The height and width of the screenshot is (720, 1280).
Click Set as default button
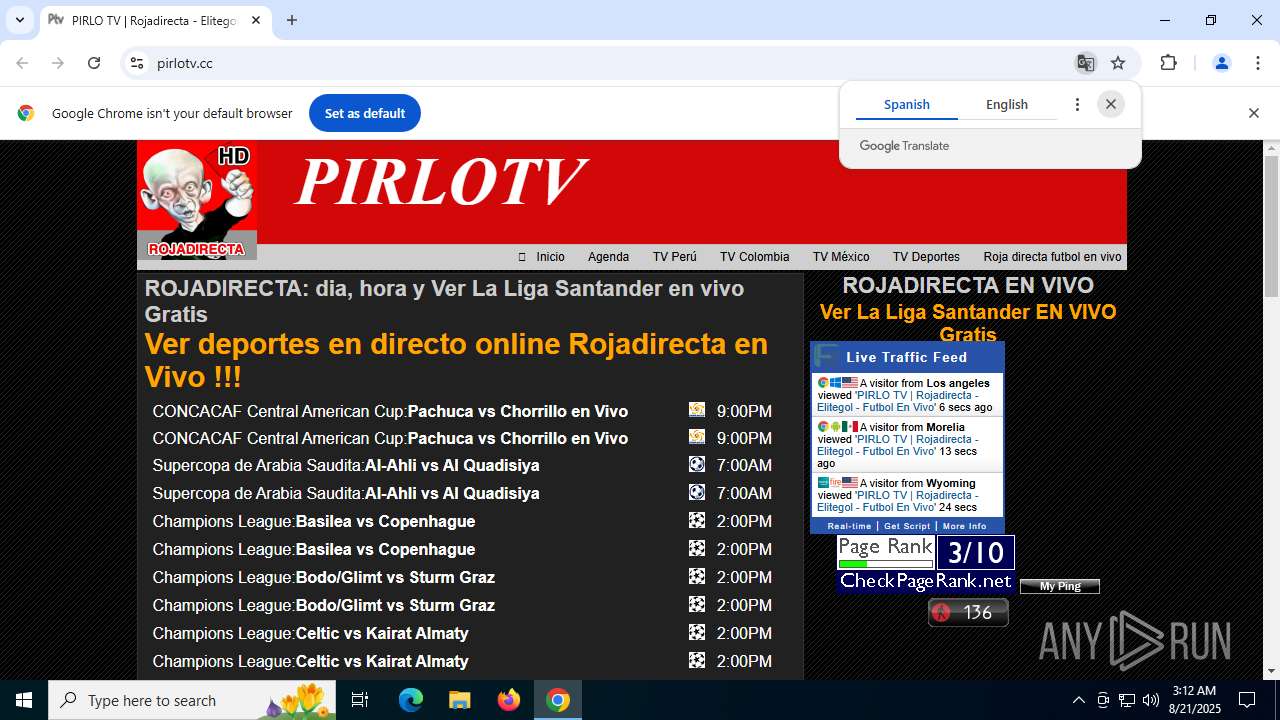click(x=365, y=113)
